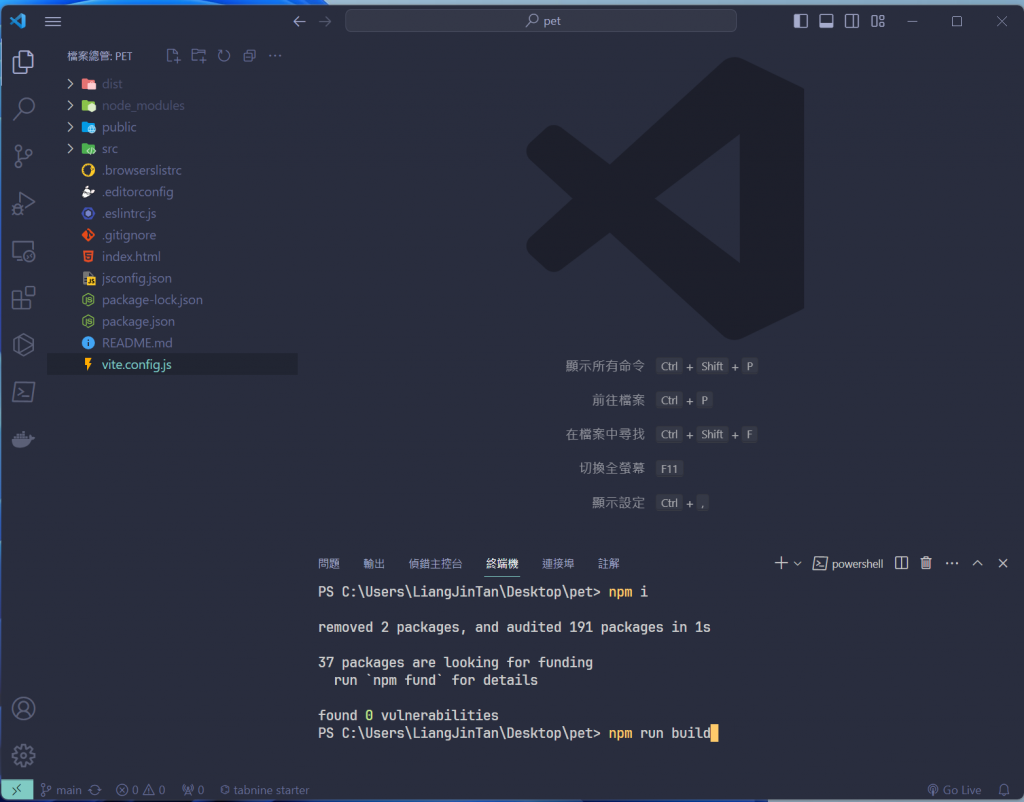1024x802 pixels.
Task: Create a new file in explorer
Action: tap(173, 56)
